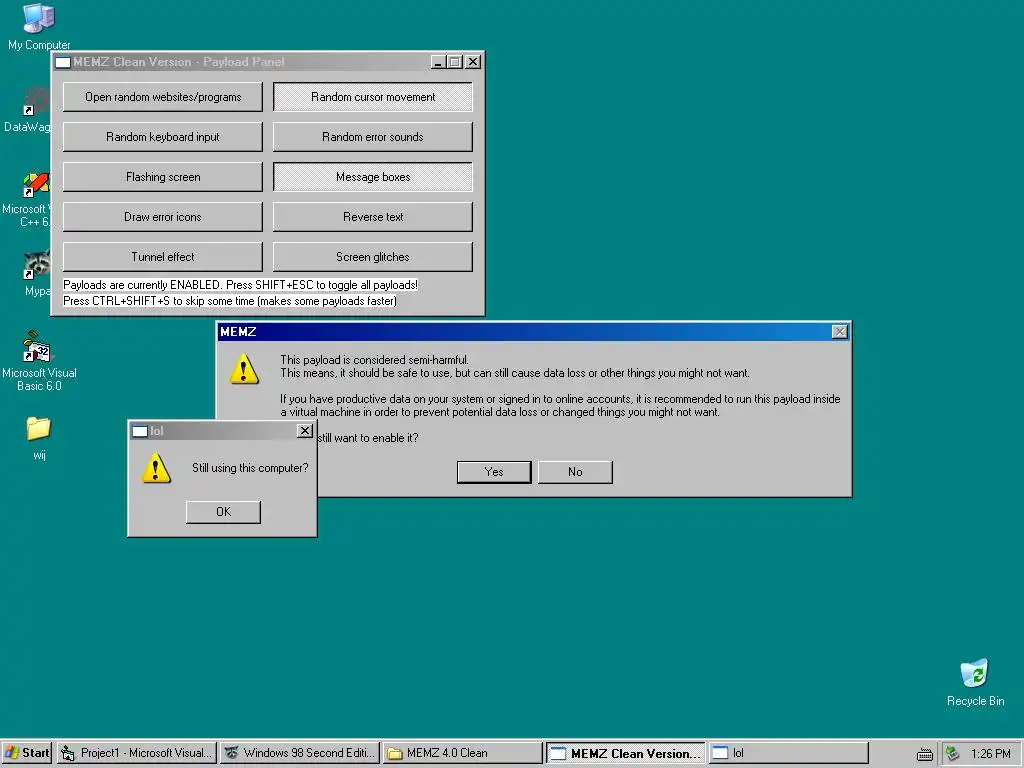Click the warning icon in the MEMZ dialog
The height and width of the screenshot is (768, 1024).
pyautogui.click(x=244, y=369)
